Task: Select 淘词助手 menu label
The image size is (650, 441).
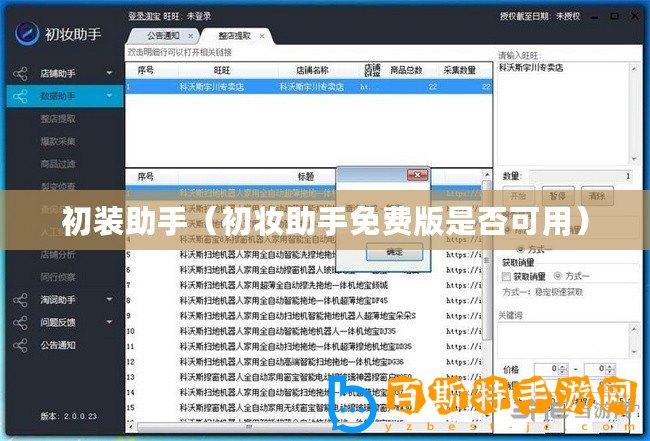Action: tap(58, 300)
